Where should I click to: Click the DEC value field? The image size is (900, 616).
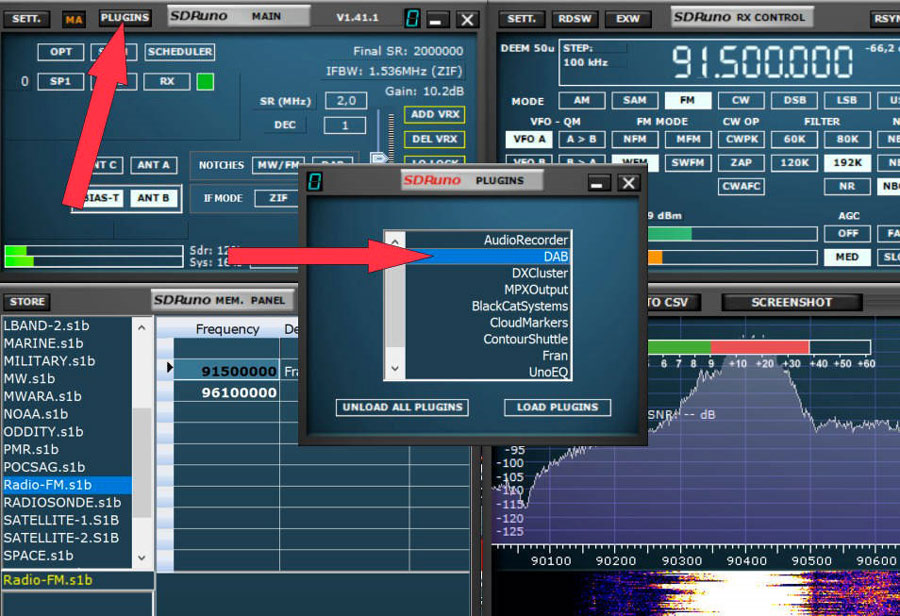coord(344,125)
